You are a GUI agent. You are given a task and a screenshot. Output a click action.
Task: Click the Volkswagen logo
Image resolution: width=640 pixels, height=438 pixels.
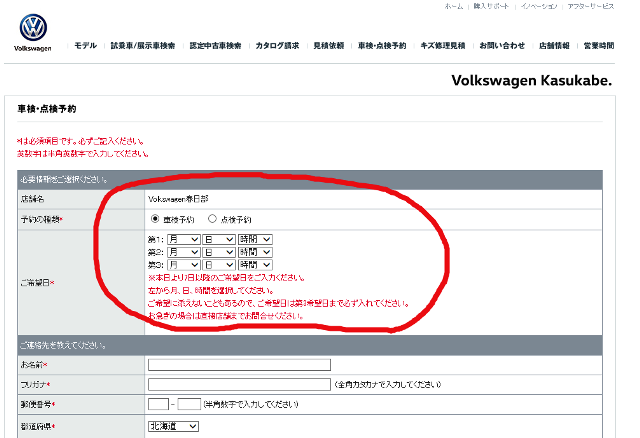[33, 33]
